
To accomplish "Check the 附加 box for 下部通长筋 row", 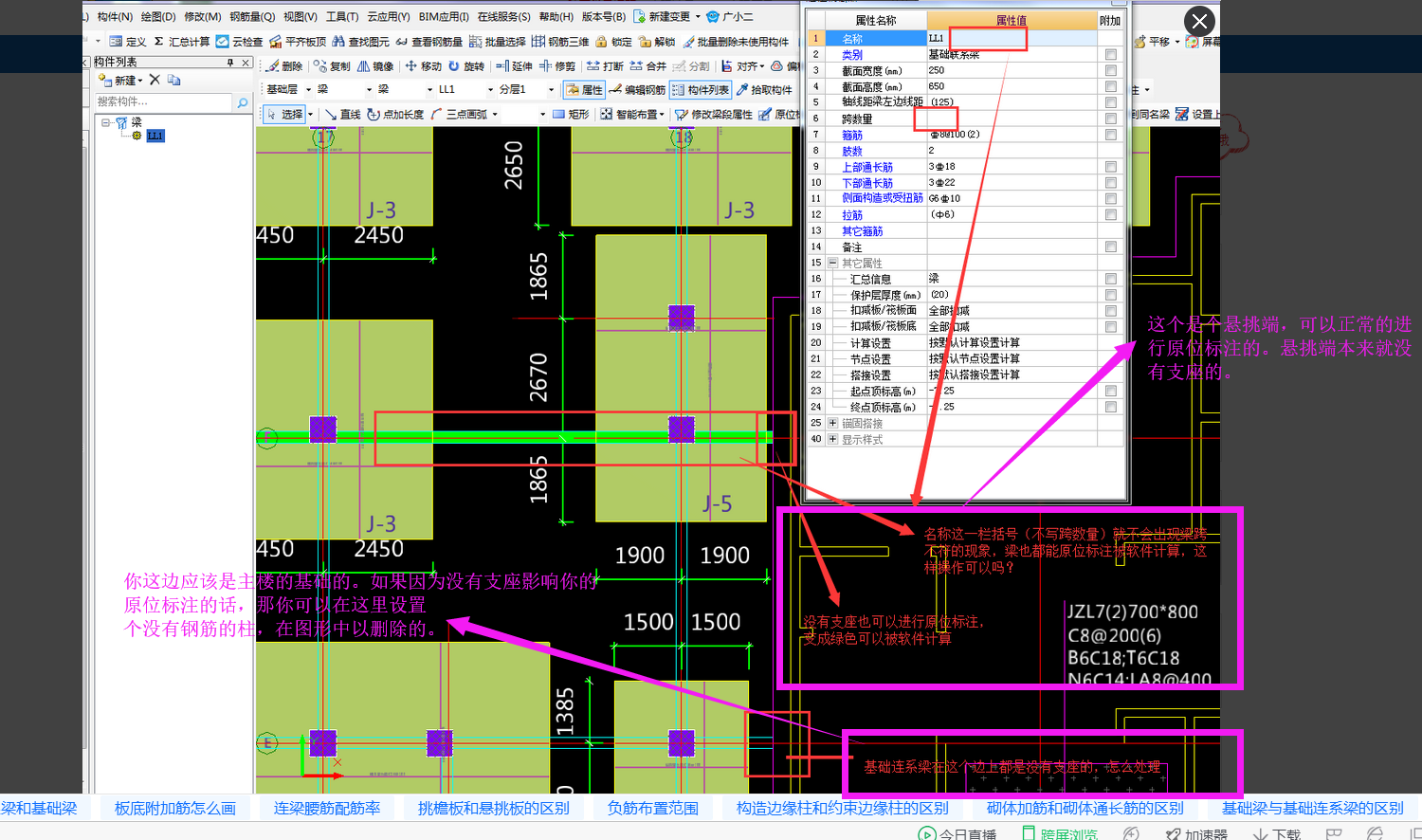I will pos(1111,183).
